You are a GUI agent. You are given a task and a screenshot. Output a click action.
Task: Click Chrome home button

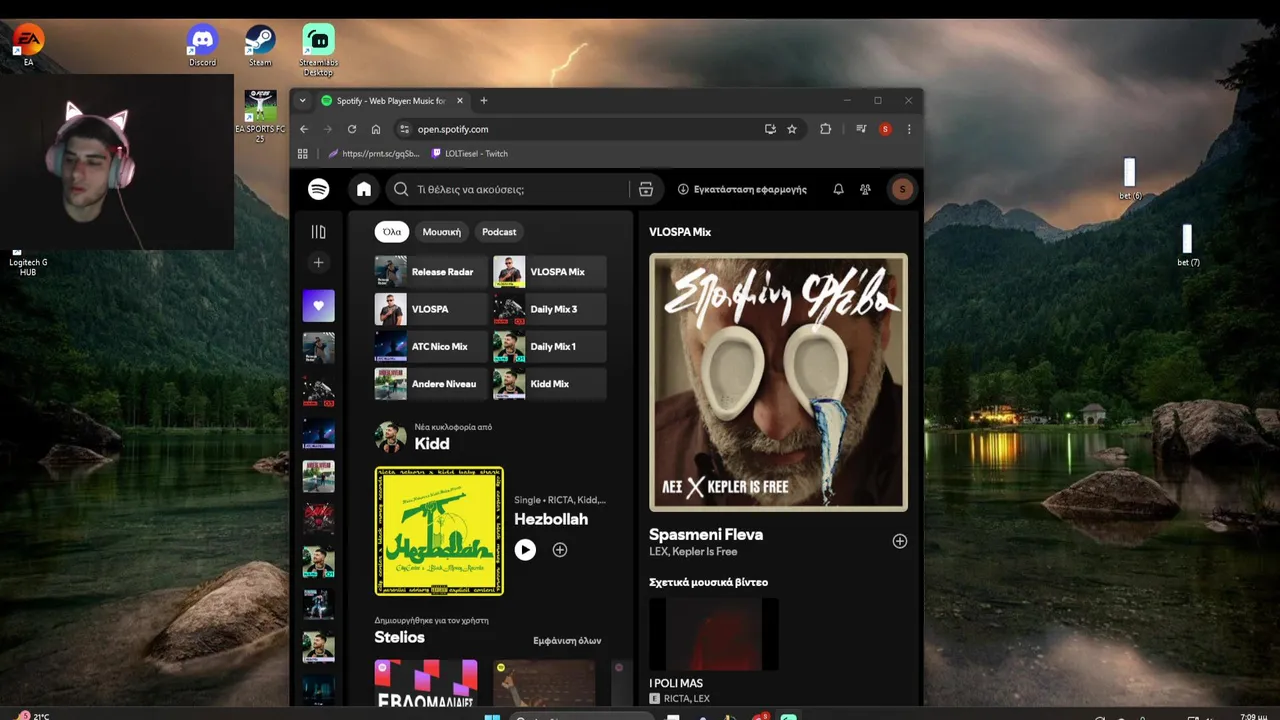point(376,129)
